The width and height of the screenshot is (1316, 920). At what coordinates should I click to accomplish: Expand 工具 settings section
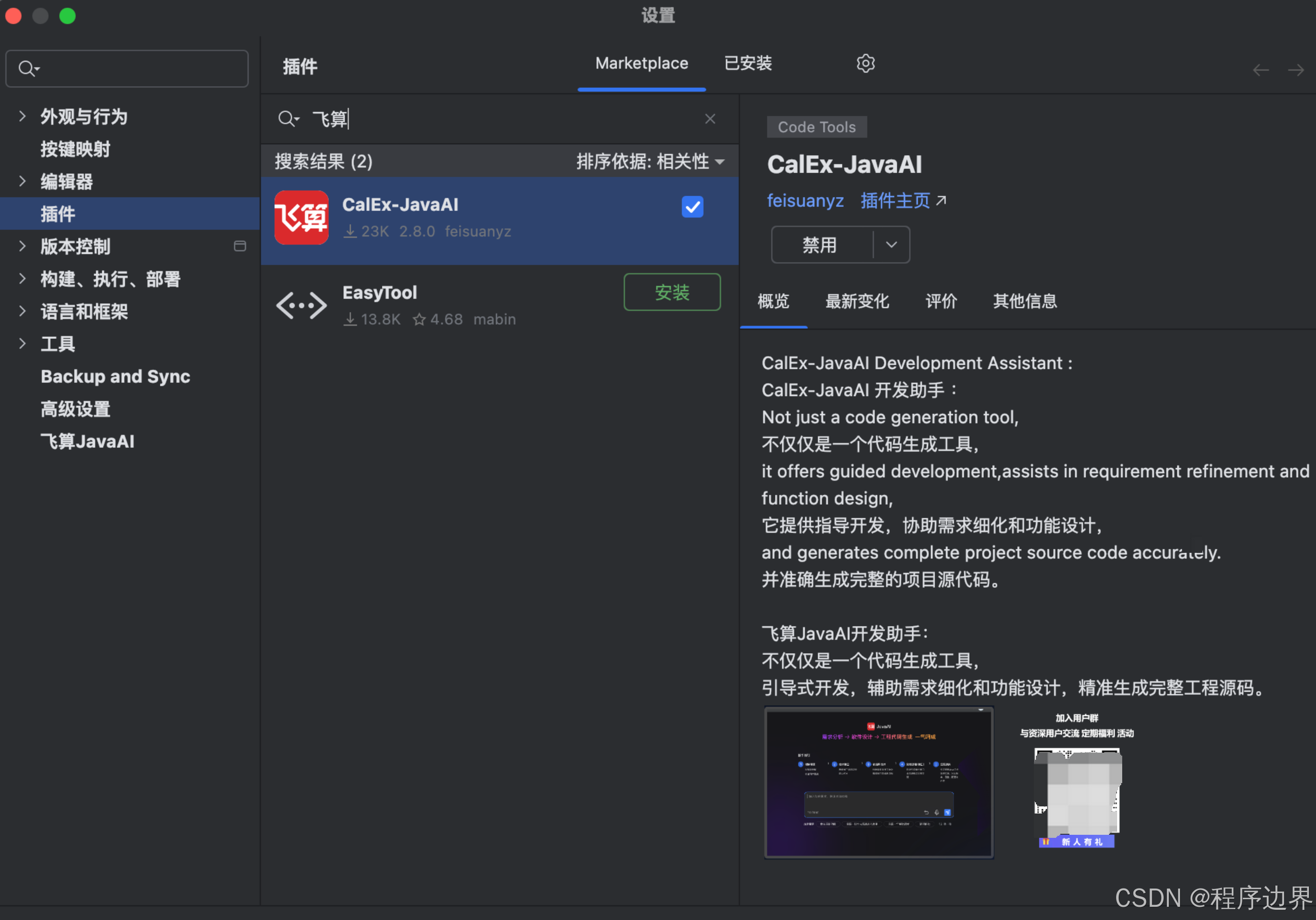point(22,344)
